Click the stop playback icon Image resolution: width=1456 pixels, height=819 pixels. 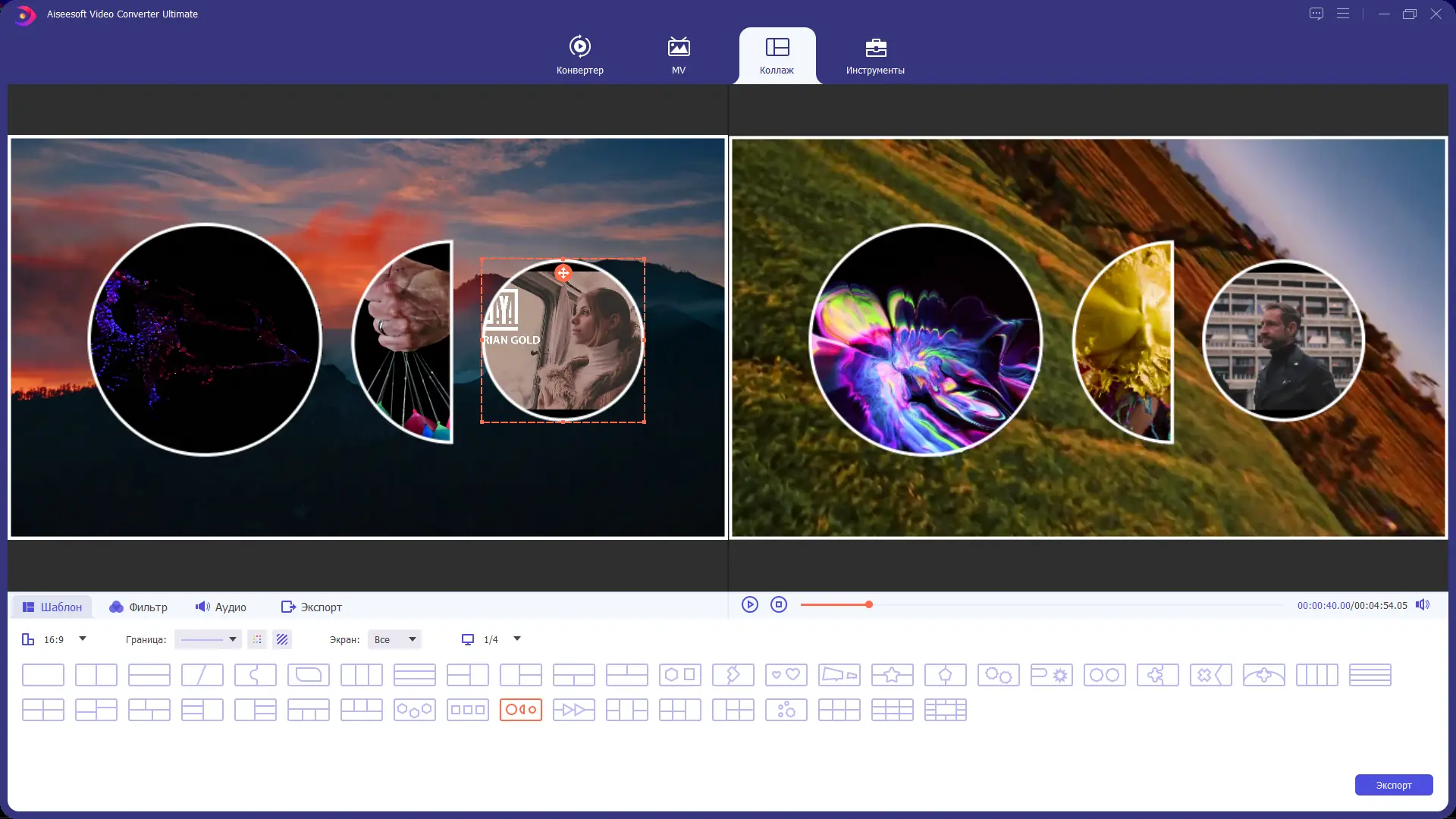pyautogui.click(x=778, y=604)
